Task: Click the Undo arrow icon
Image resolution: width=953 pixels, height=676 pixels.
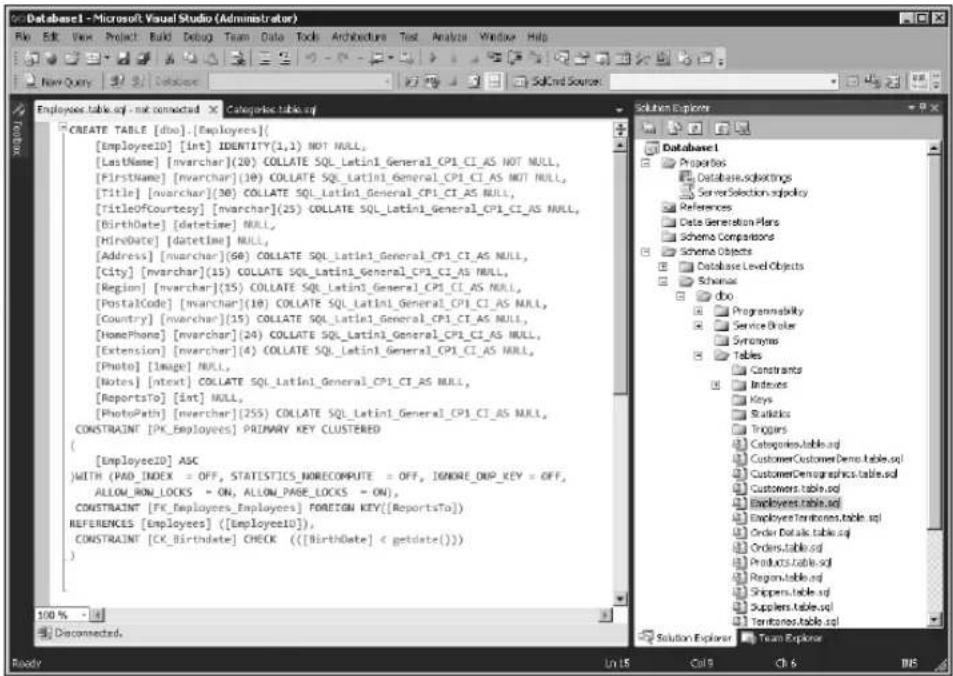Action: (x=311, y=58)
